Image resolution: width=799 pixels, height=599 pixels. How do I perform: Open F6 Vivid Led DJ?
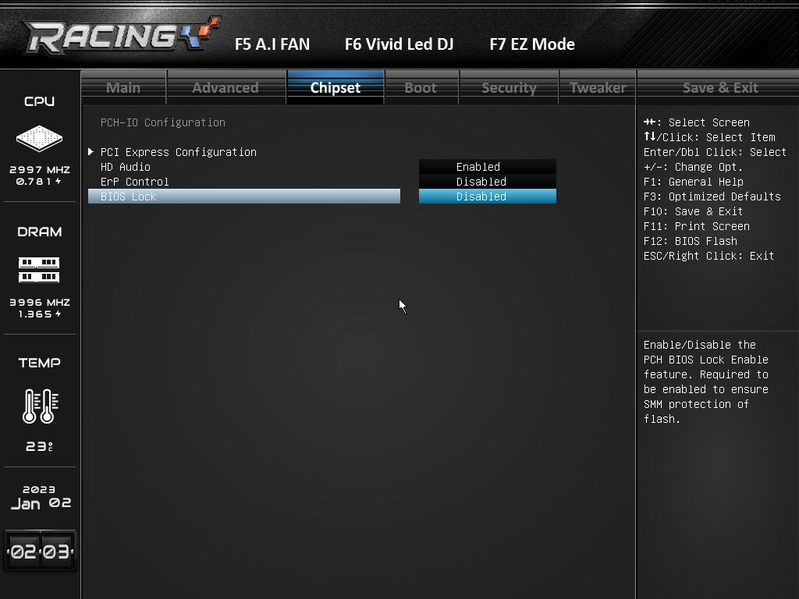pos(399,44)
